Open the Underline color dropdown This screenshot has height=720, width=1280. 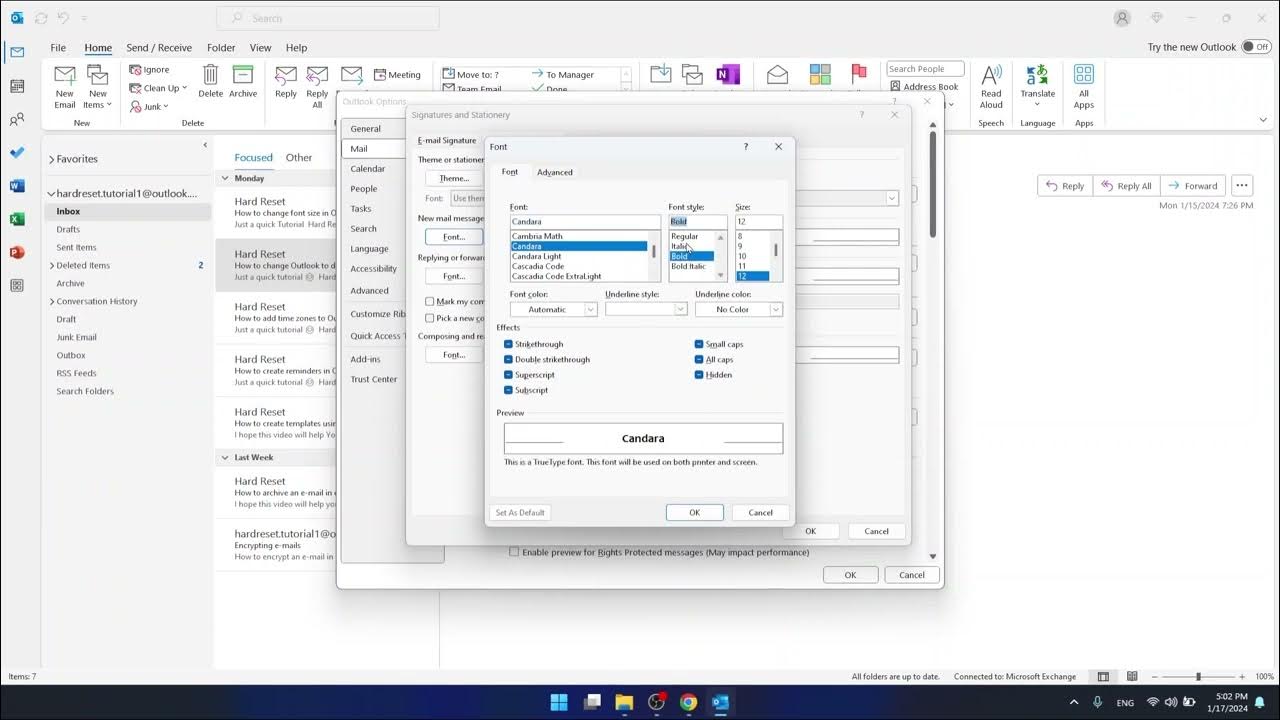(x=738, y=310)
